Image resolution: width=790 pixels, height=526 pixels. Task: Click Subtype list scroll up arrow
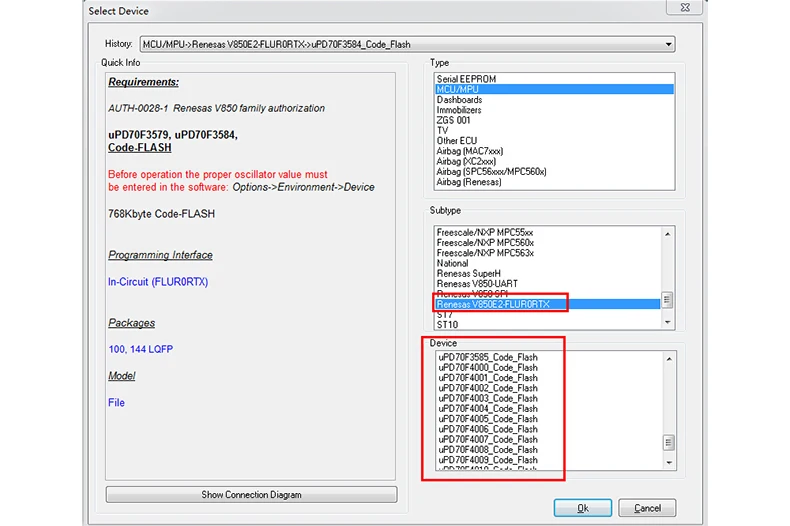668,234
